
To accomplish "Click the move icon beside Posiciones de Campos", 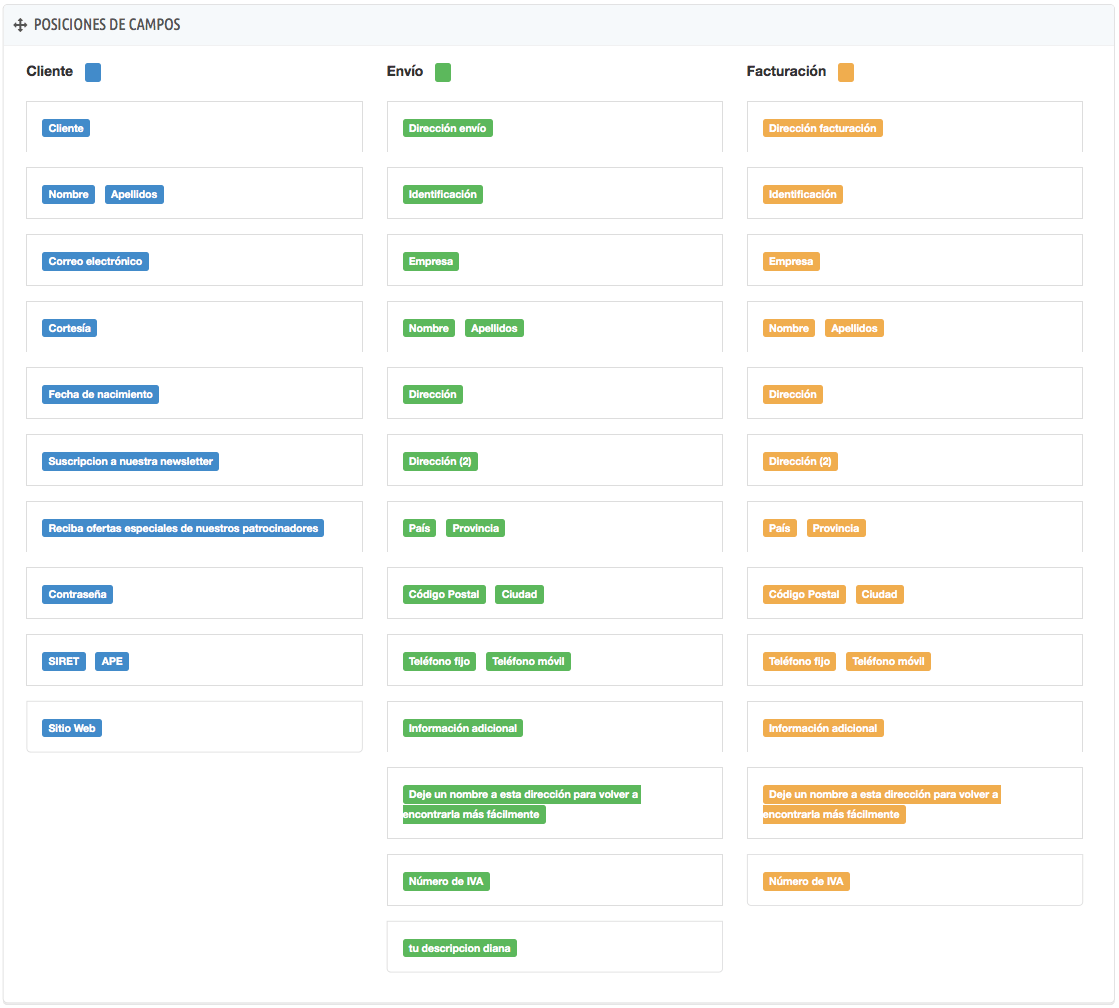I will point(20,25).
